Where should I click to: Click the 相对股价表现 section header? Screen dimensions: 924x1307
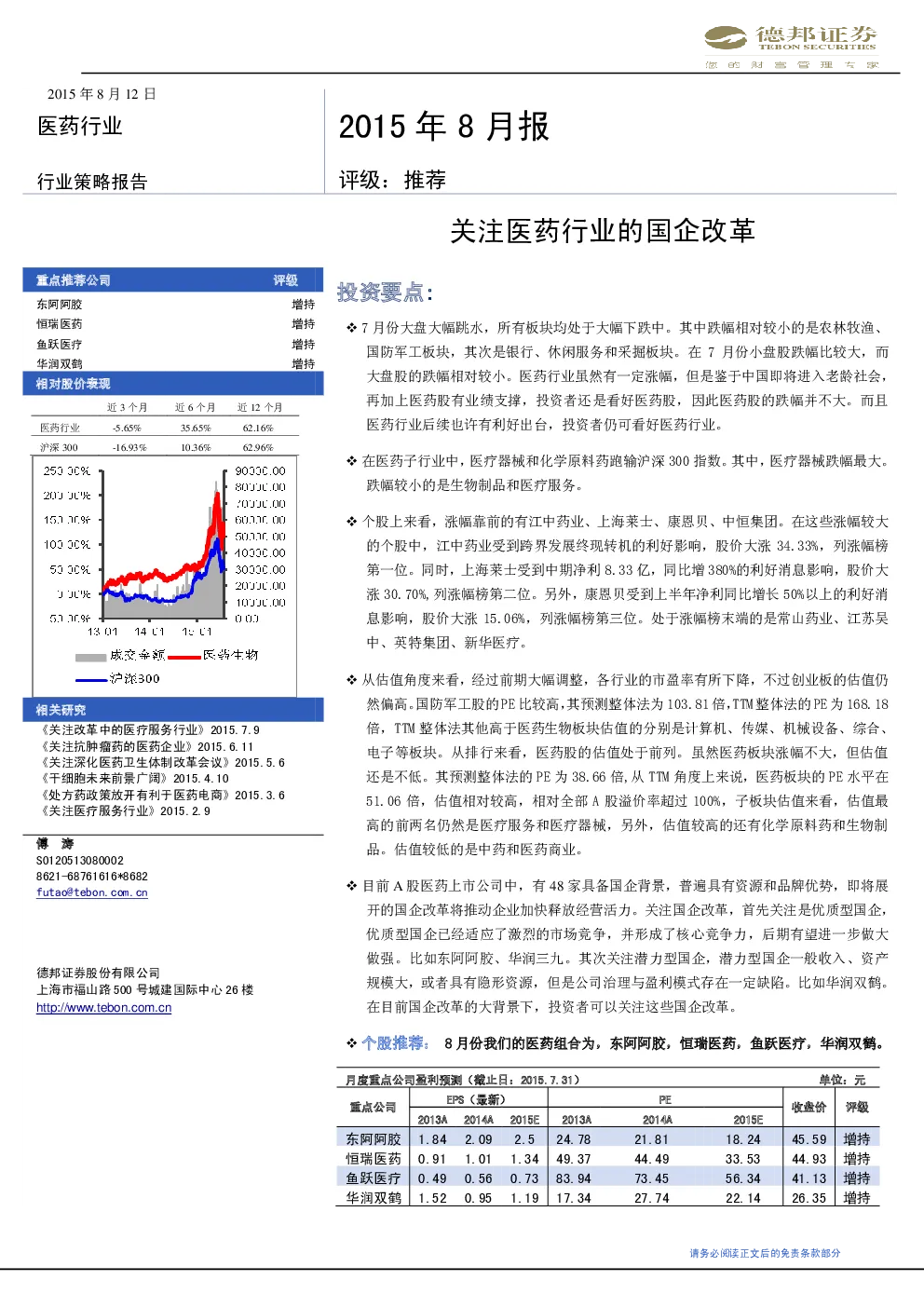pyautogui.click(x=74, y=384)
